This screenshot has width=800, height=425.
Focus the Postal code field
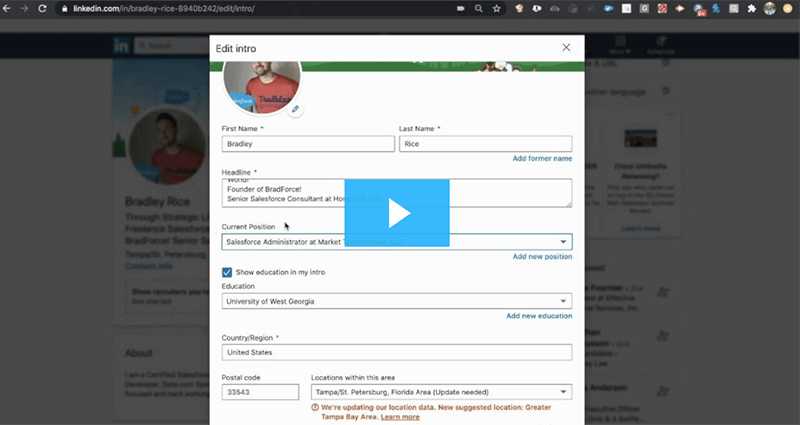(x=260, y=393)
